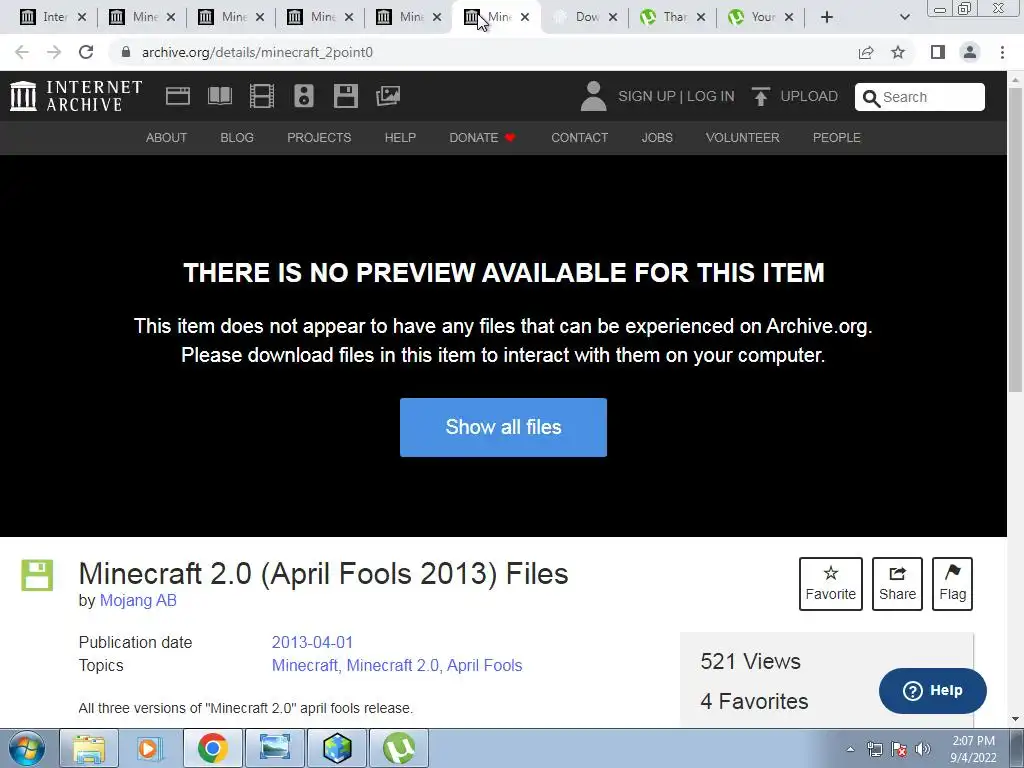Image resolution: width=1024 pixels, height=768 pixels.
Task: Open the Internet Archive home logo
Action: click(76, 96)
